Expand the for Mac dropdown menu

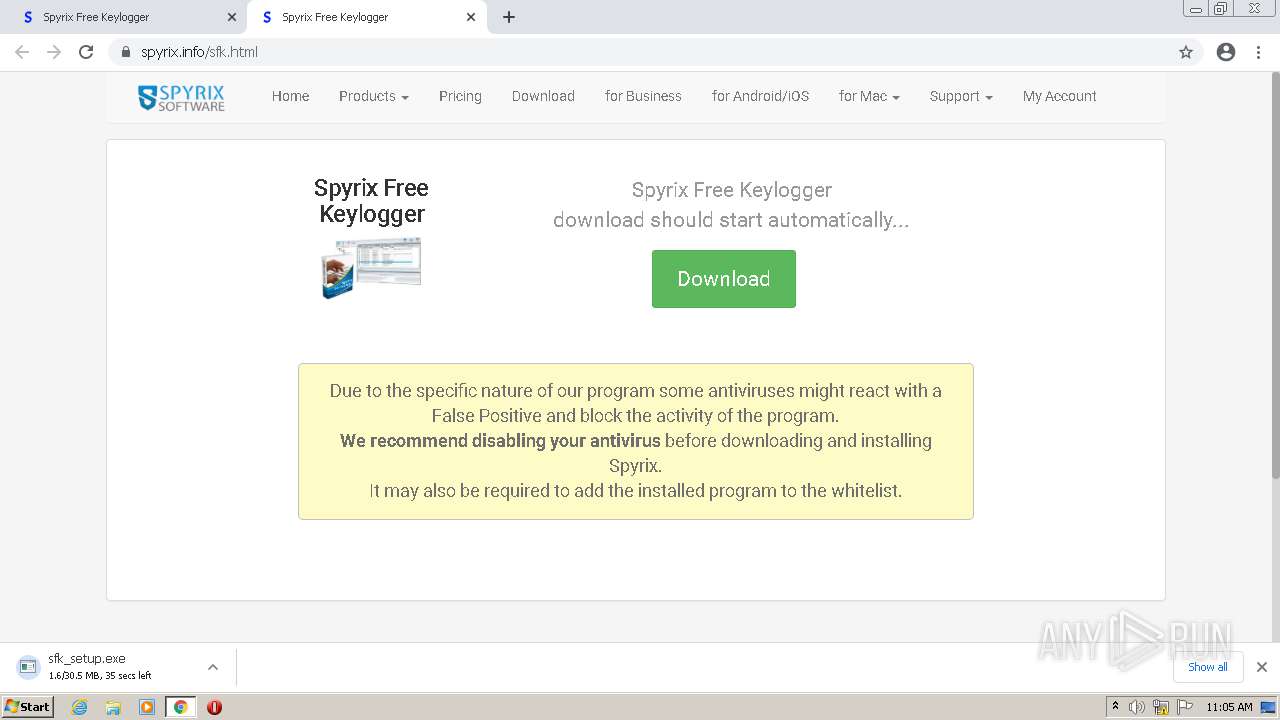(x=869, y=97)
